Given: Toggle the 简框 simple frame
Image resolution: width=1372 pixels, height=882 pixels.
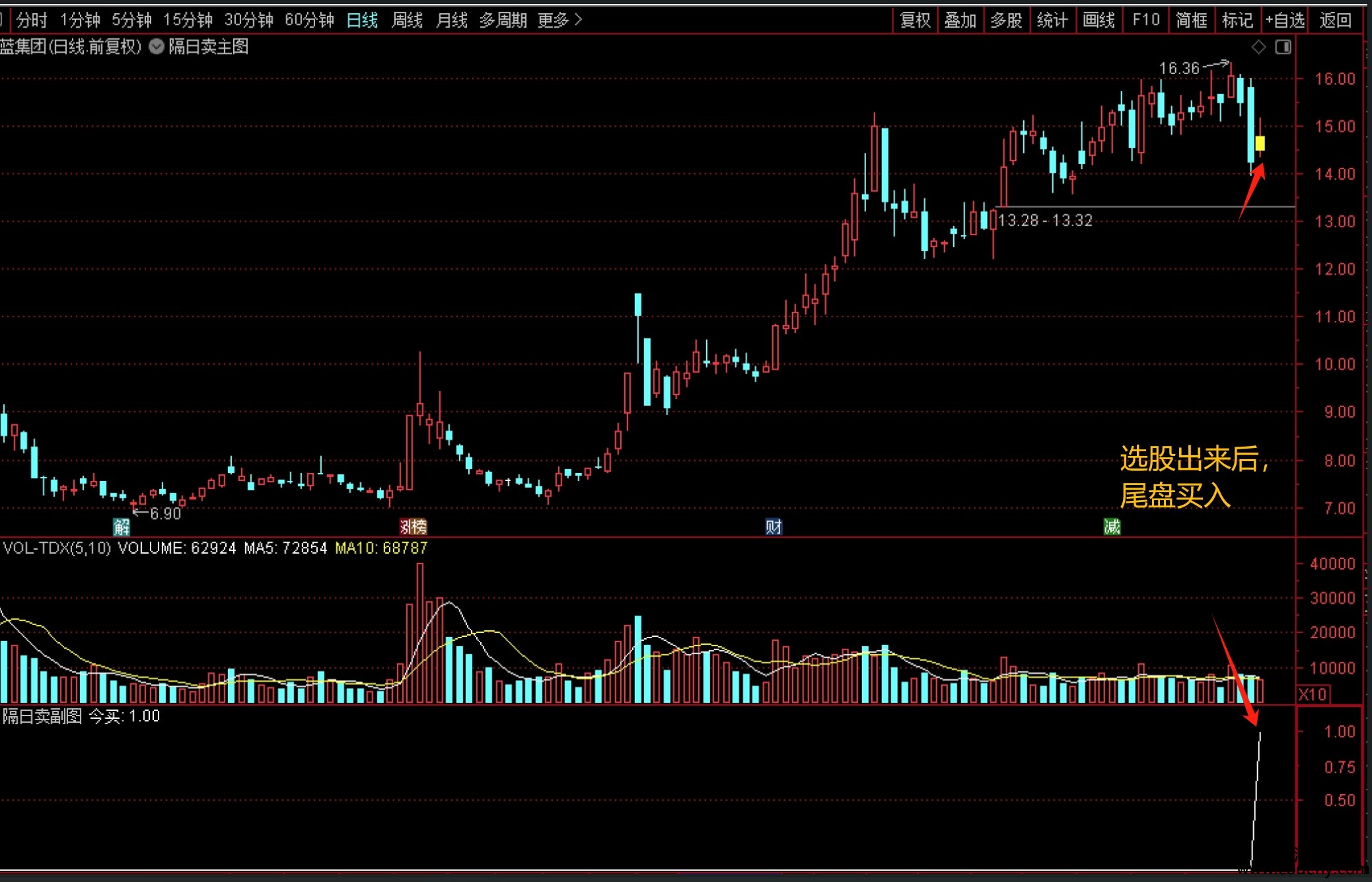Looking at the screenshot, I should pos(1192,20).
